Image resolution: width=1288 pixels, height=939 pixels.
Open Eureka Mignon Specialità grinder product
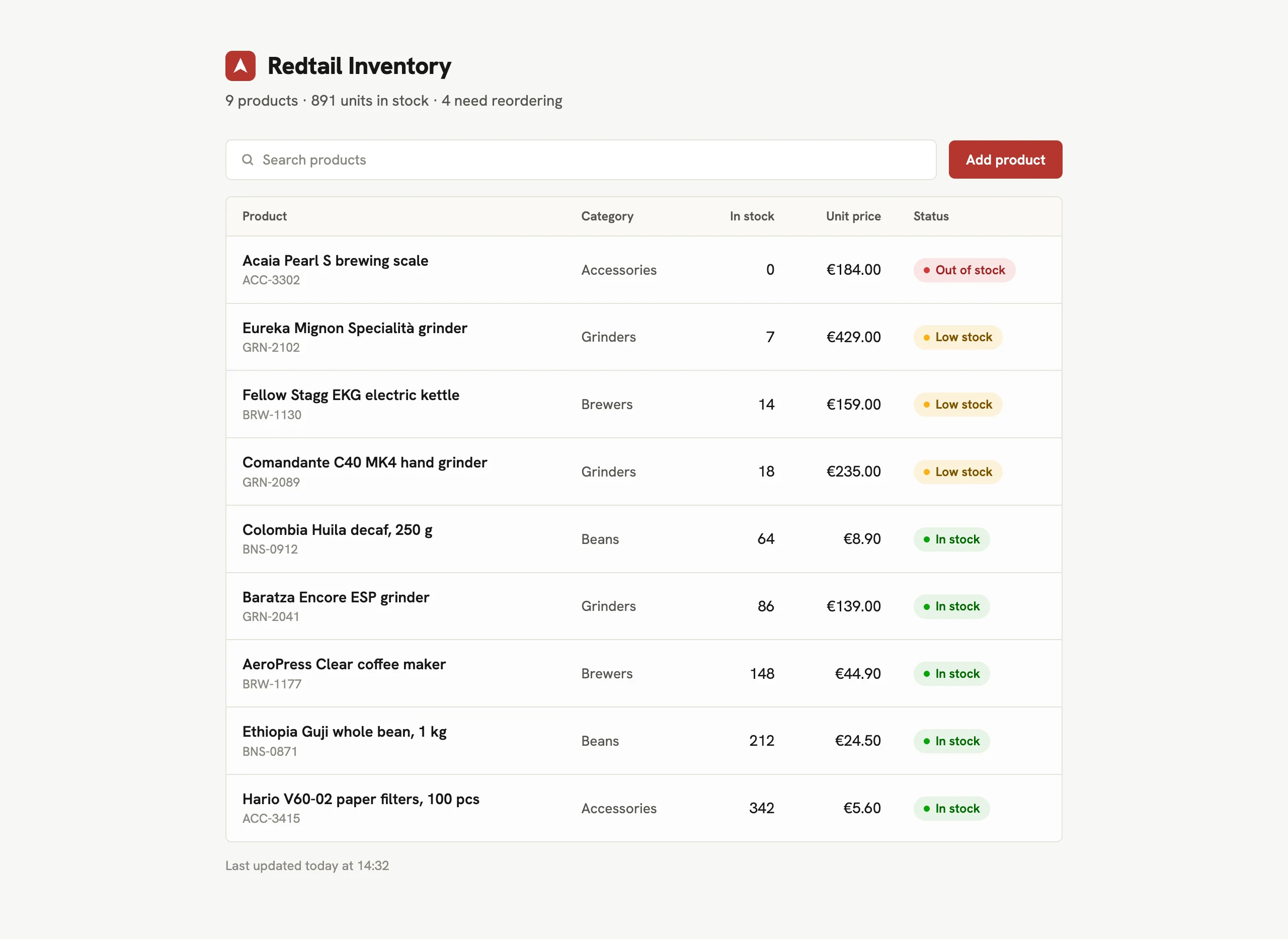click(x=355, y=328)
